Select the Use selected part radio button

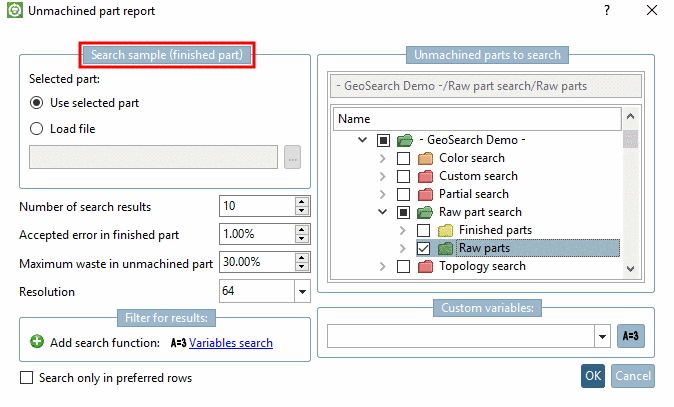37,103
